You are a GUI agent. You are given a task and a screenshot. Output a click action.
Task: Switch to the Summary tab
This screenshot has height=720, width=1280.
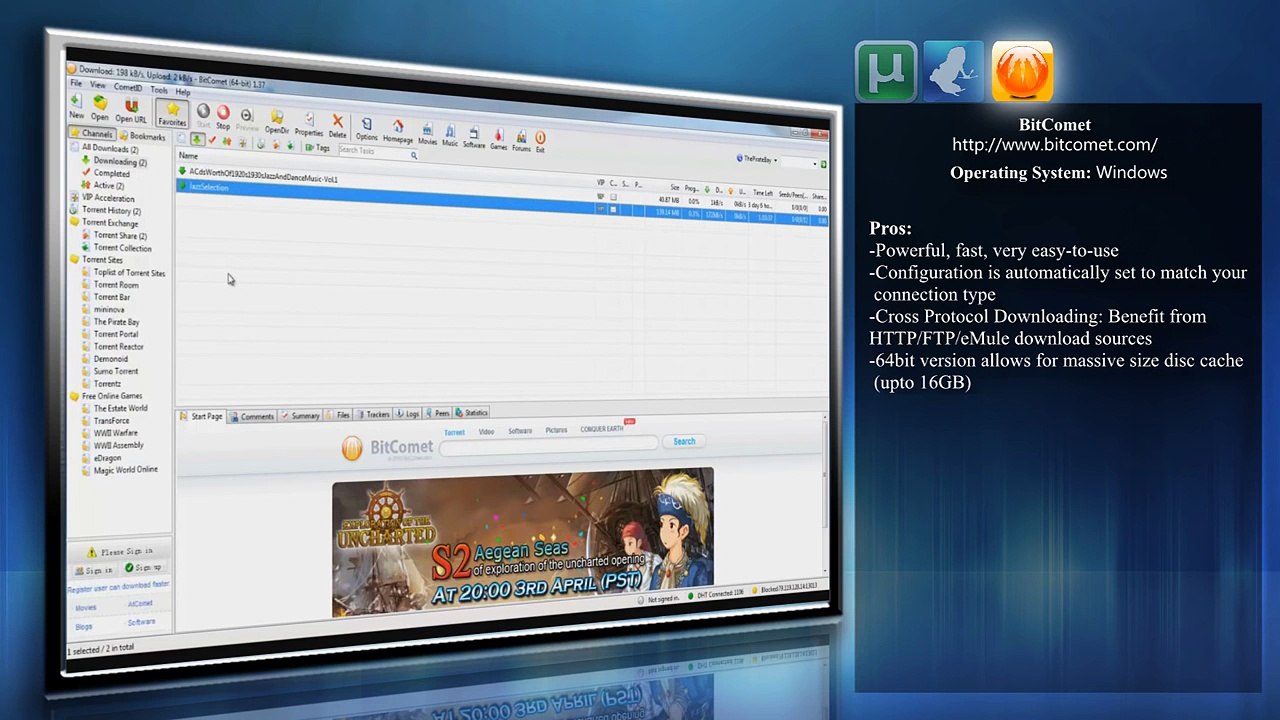pyautogui.click(x=300, y=415)
